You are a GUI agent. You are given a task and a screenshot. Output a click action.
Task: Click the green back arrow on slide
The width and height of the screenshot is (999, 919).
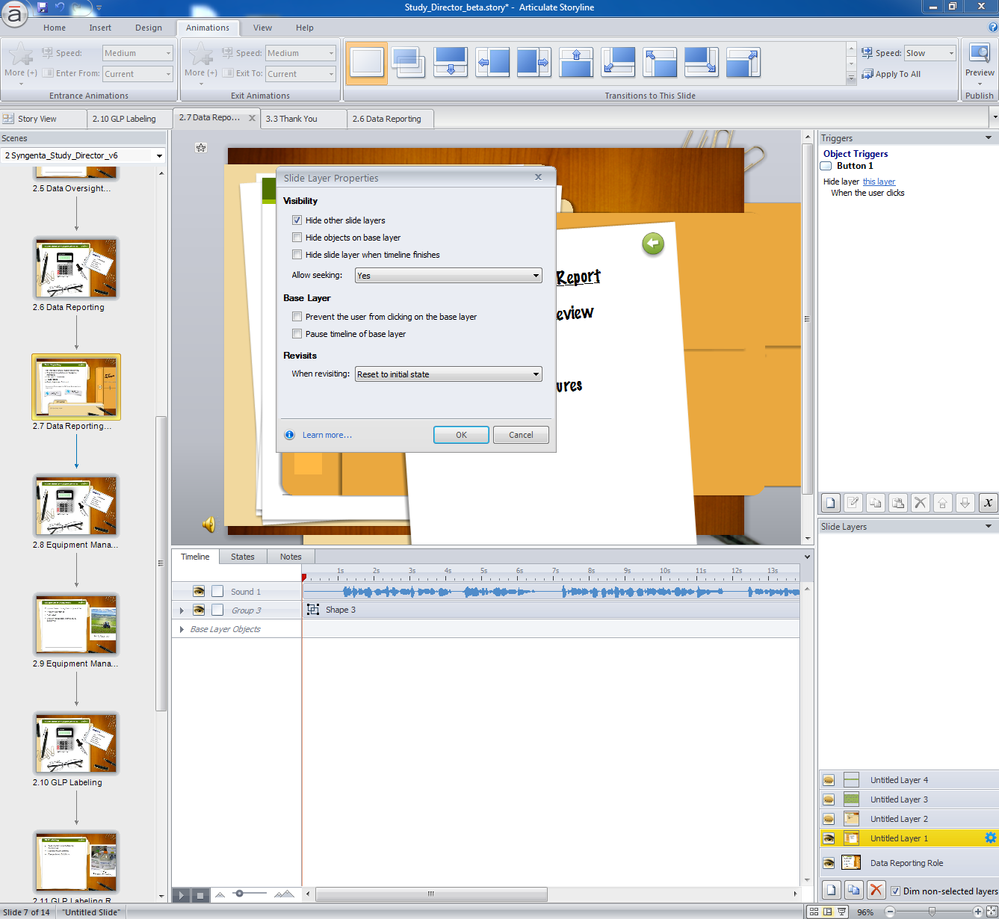point(653,243)
